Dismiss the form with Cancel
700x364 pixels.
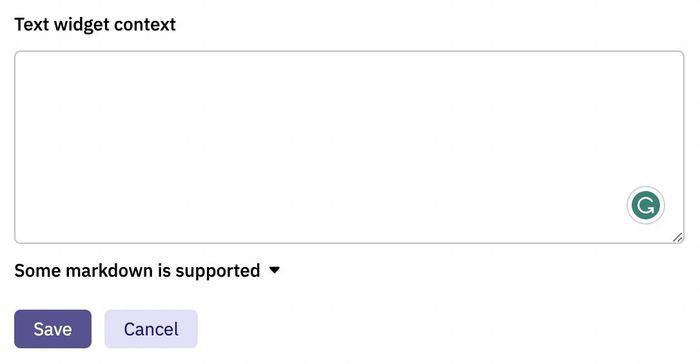point(151,329)
